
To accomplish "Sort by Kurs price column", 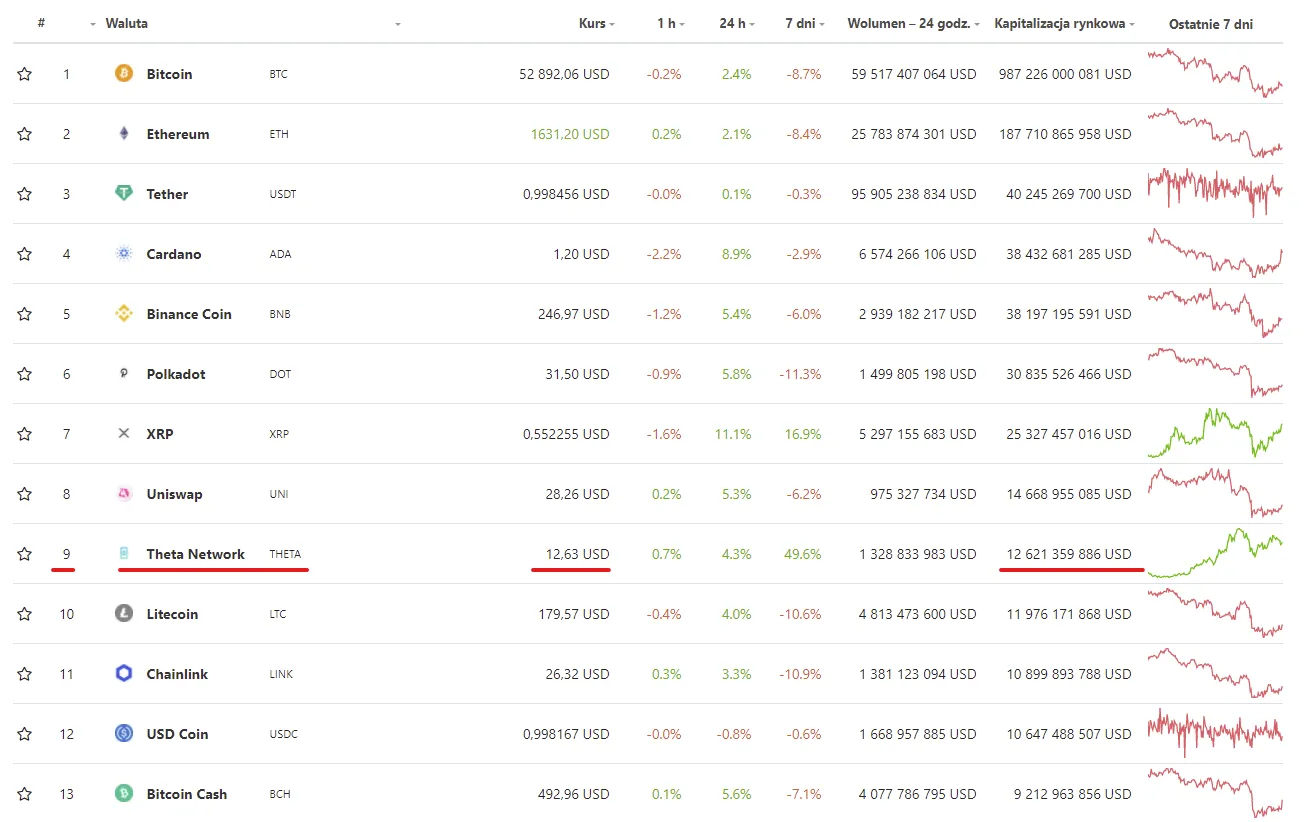I will 597,23.
